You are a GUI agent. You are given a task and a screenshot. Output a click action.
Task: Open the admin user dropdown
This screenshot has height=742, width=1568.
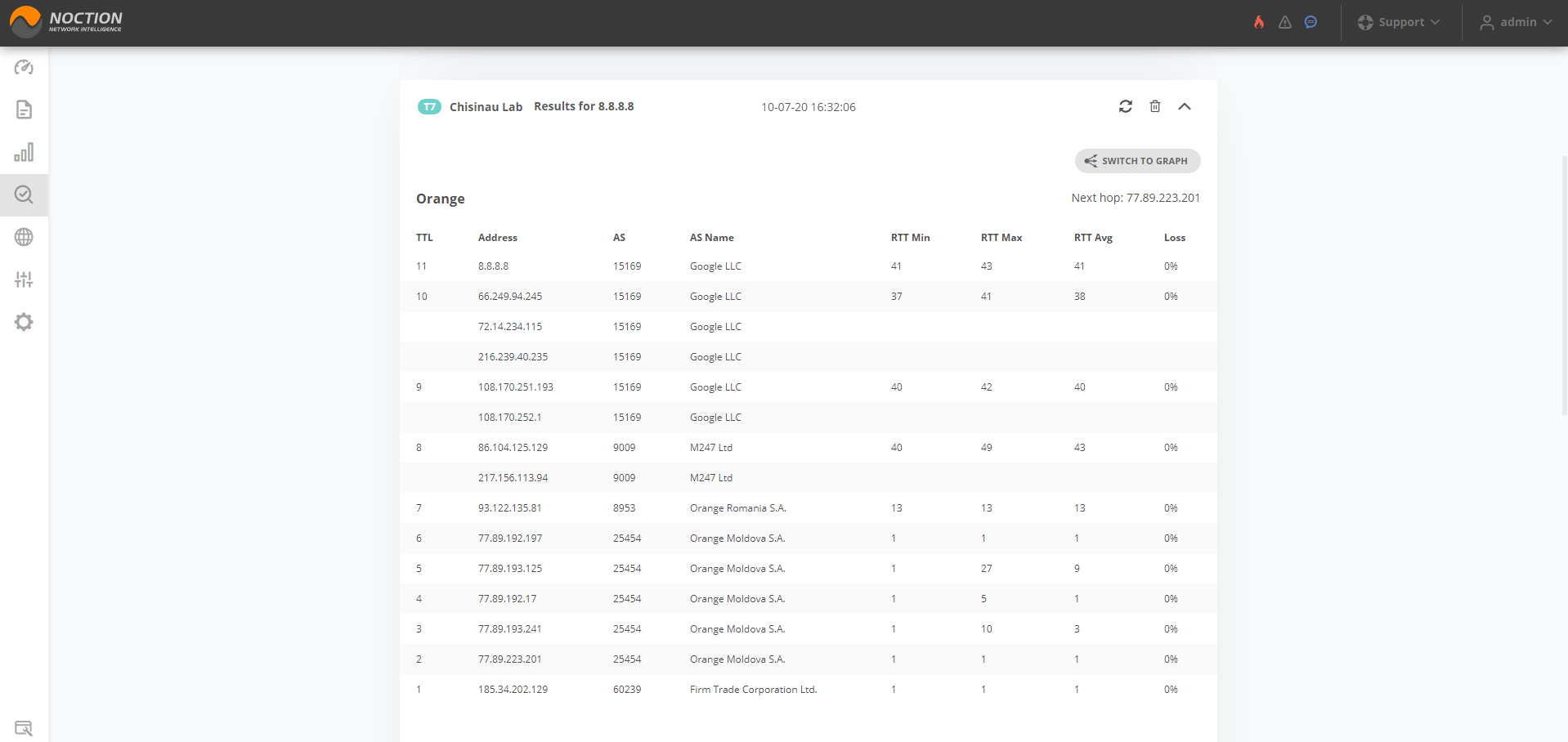(1516, 22)
